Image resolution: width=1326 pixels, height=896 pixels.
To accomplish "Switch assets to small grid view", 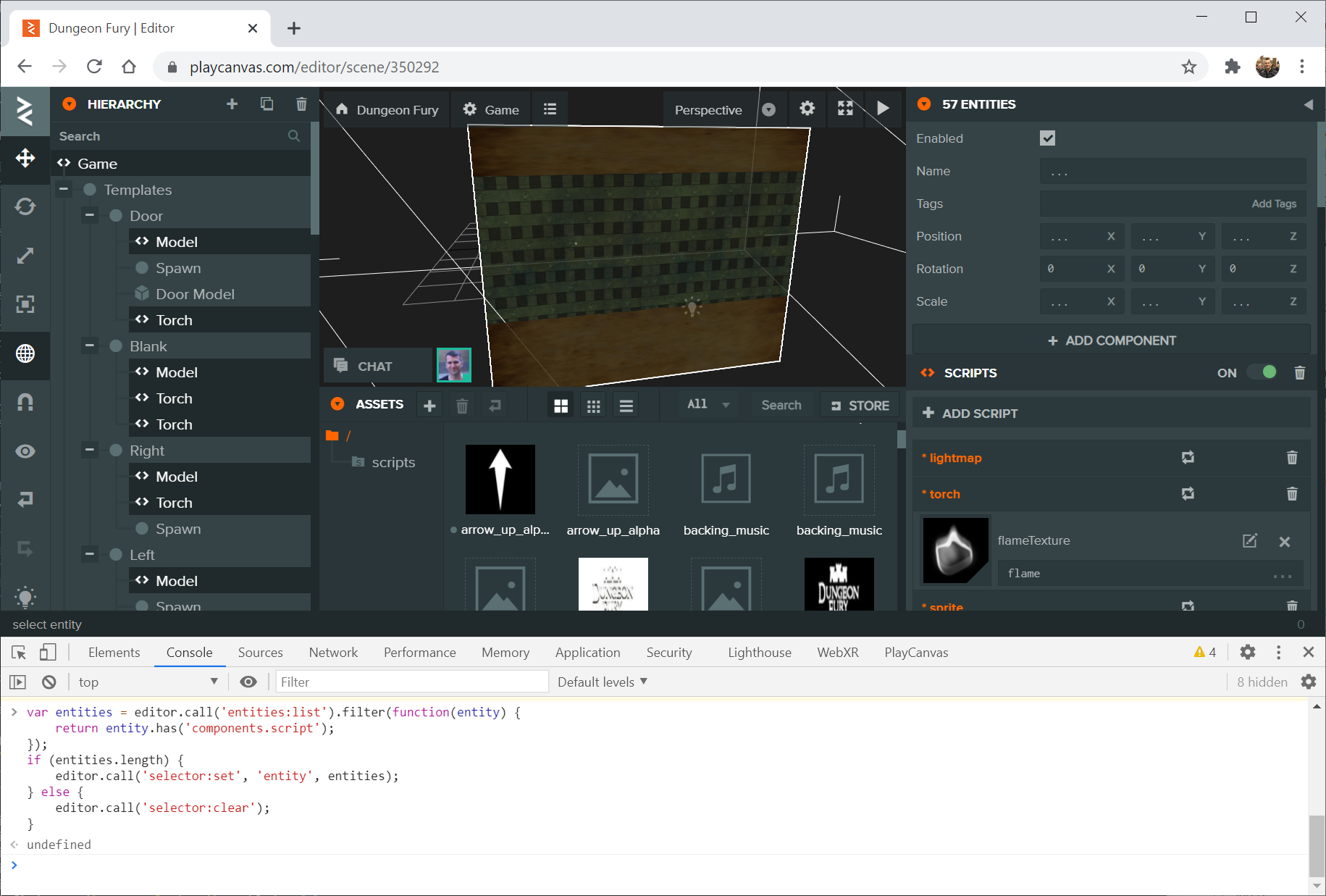I will 594,406.
